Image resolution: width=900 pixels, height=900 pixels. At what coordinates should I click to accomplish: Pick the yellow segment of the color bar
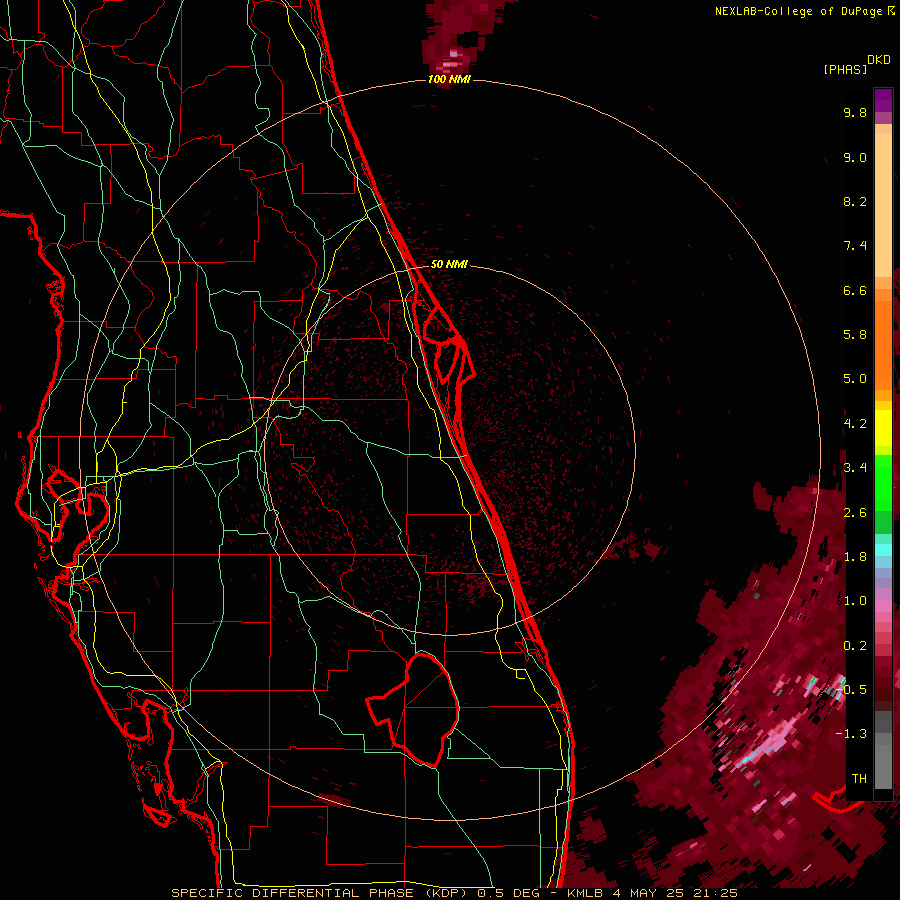tap(883, 428)
